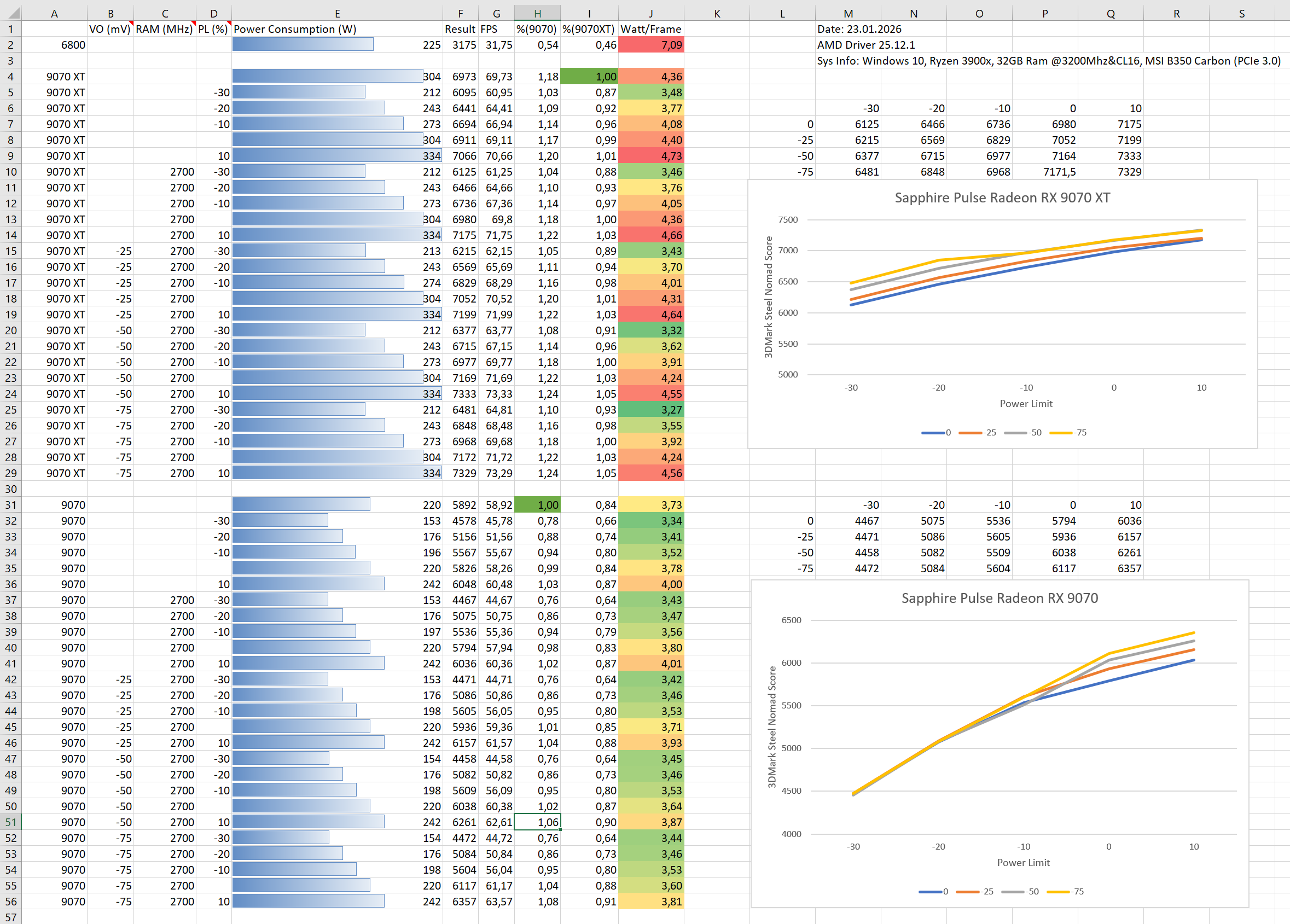Click the 'Sapphire Pulse Radeon RX 9070' chart title

[x=999, y=597]
